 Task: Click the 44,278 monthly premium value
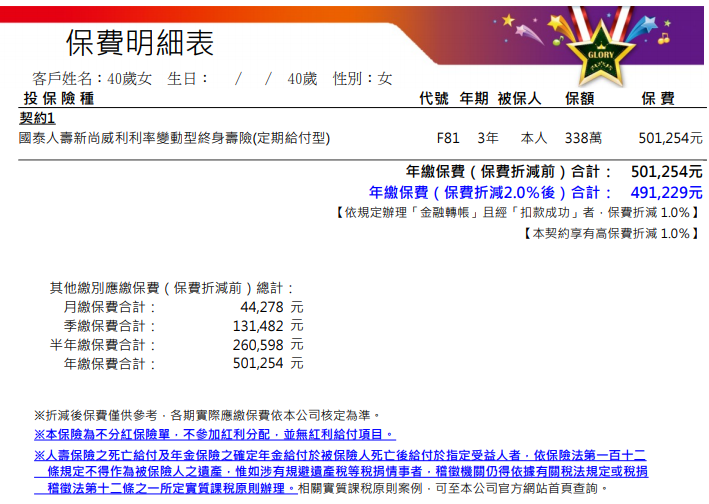[x=262, y=307]
